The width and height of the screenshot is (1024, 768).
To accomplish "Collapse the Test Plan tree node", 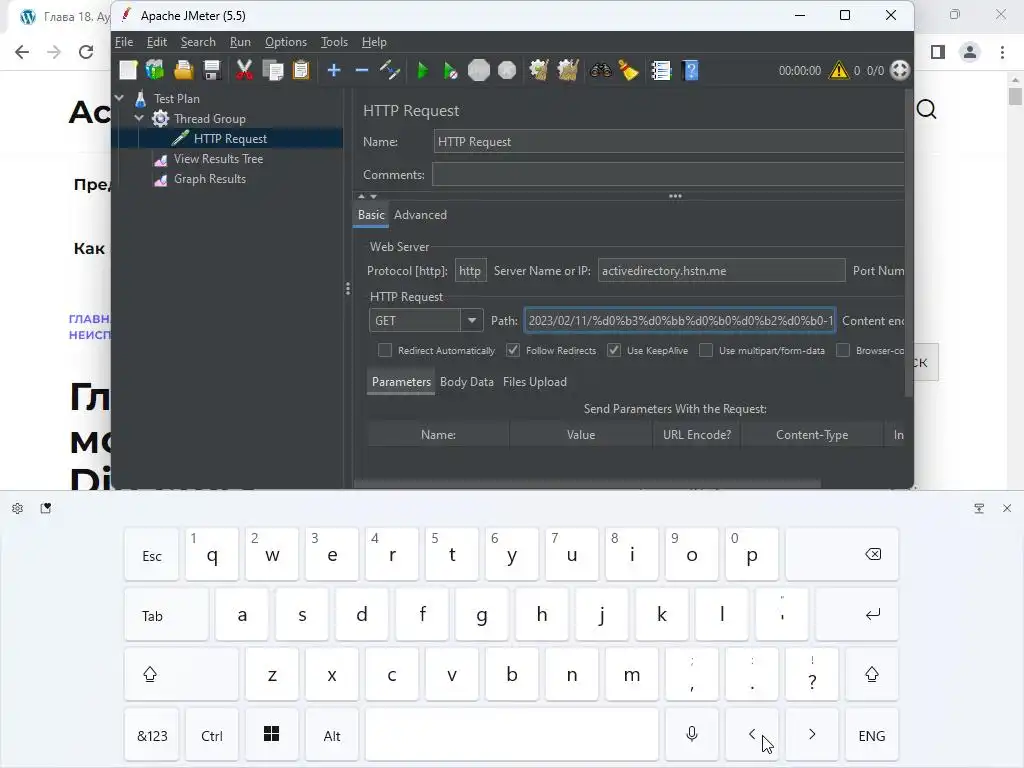I will (120, 98).
